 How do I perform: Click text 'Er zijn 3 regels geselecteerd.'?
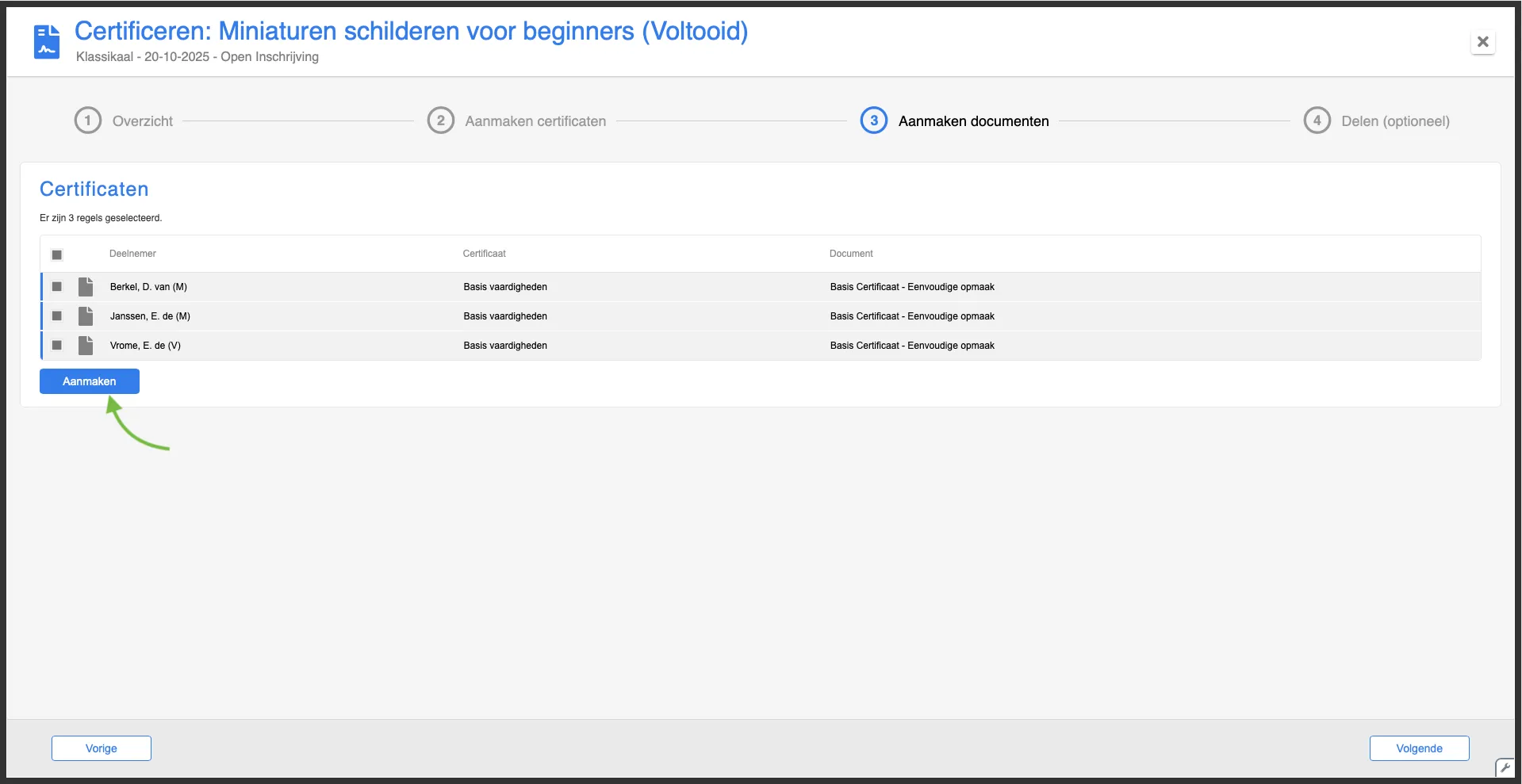(101, 218)
